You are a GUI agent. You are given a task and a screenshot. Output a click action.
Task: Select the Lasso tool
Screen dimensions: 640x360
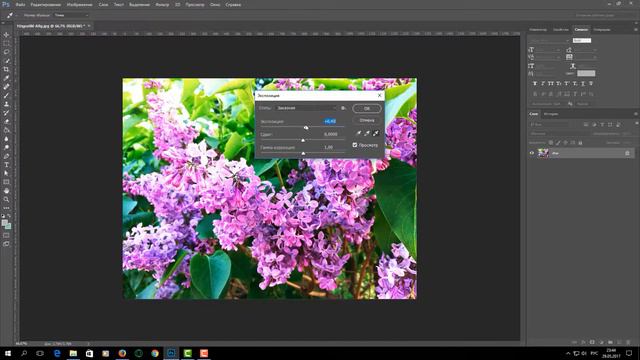pos(6,52)
